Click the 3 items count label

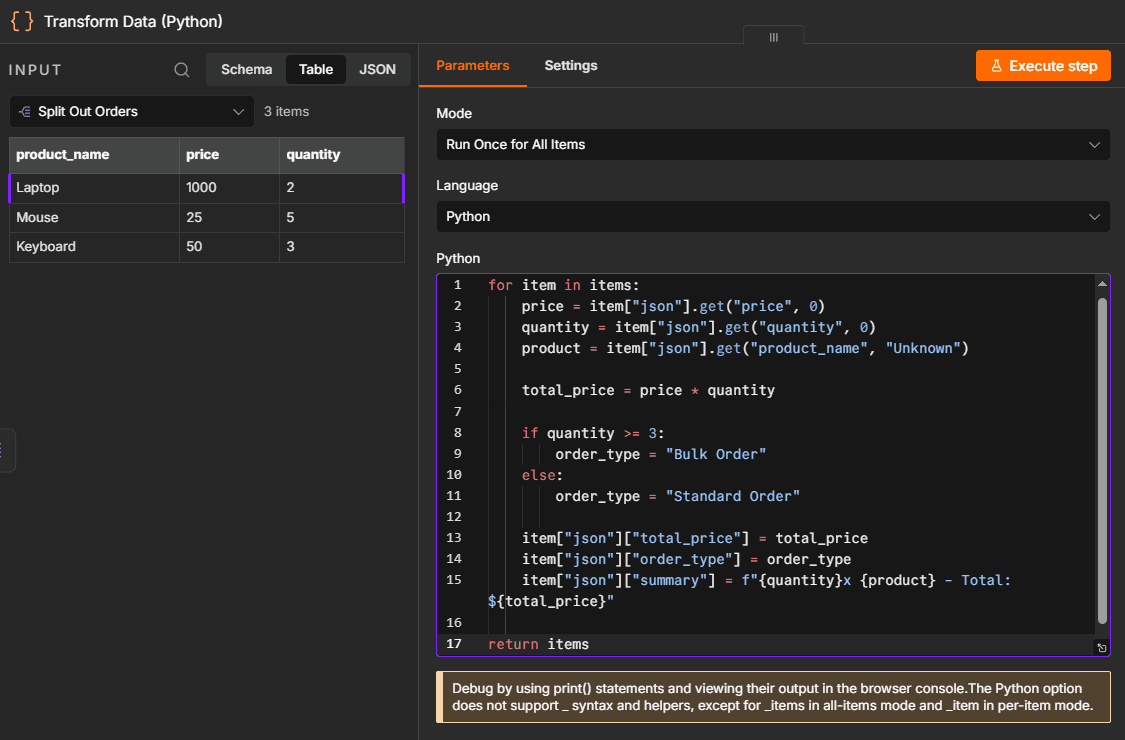286,111
